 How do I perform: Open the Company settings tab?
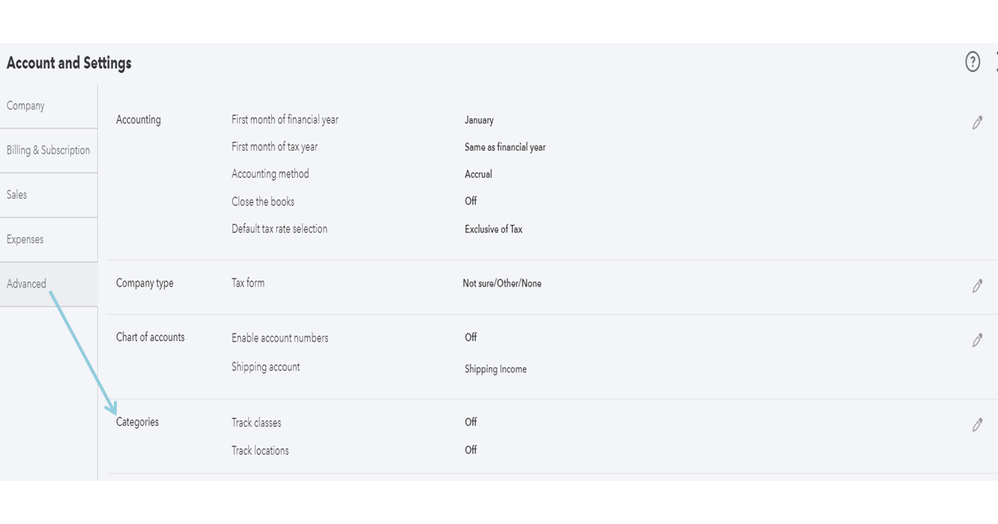tap(26, 106)
